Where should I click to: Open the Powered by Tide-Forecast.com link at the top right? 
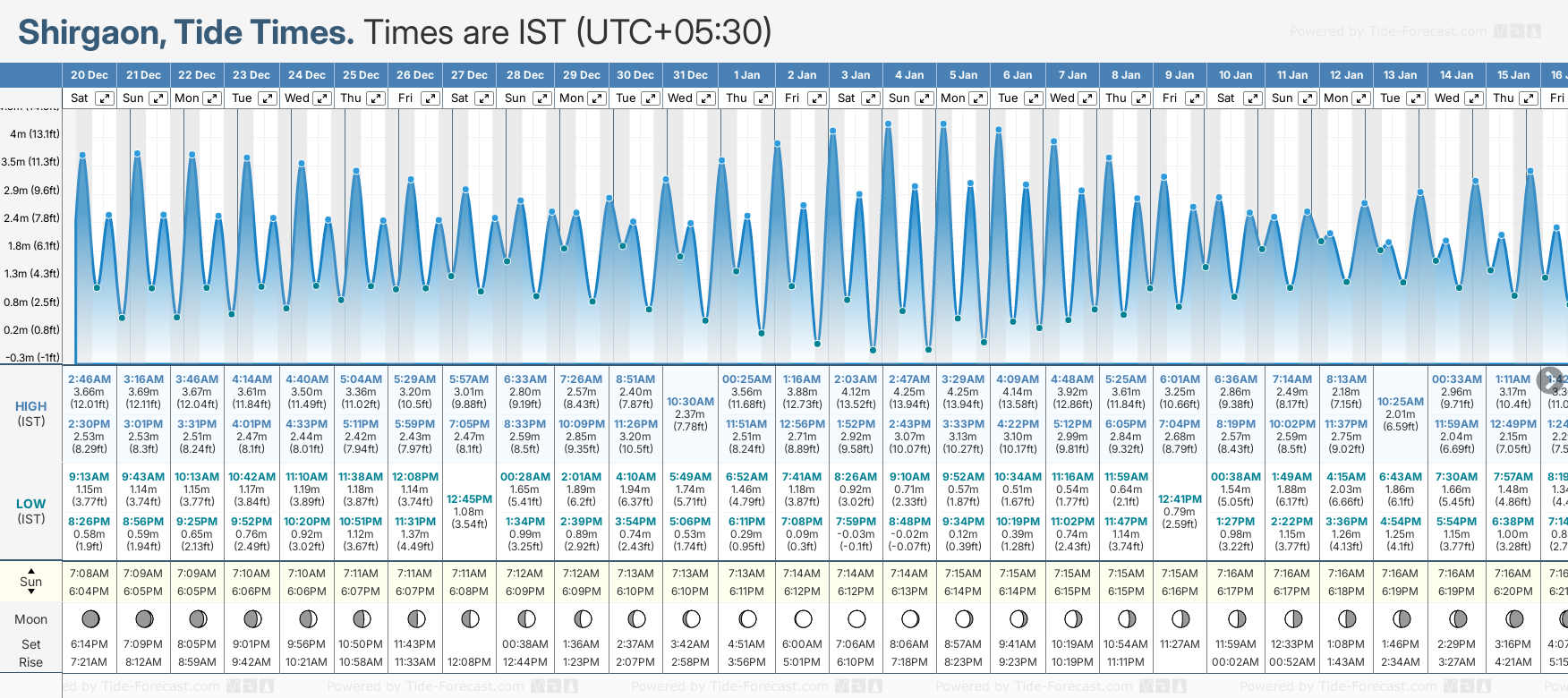[1414, 31]
